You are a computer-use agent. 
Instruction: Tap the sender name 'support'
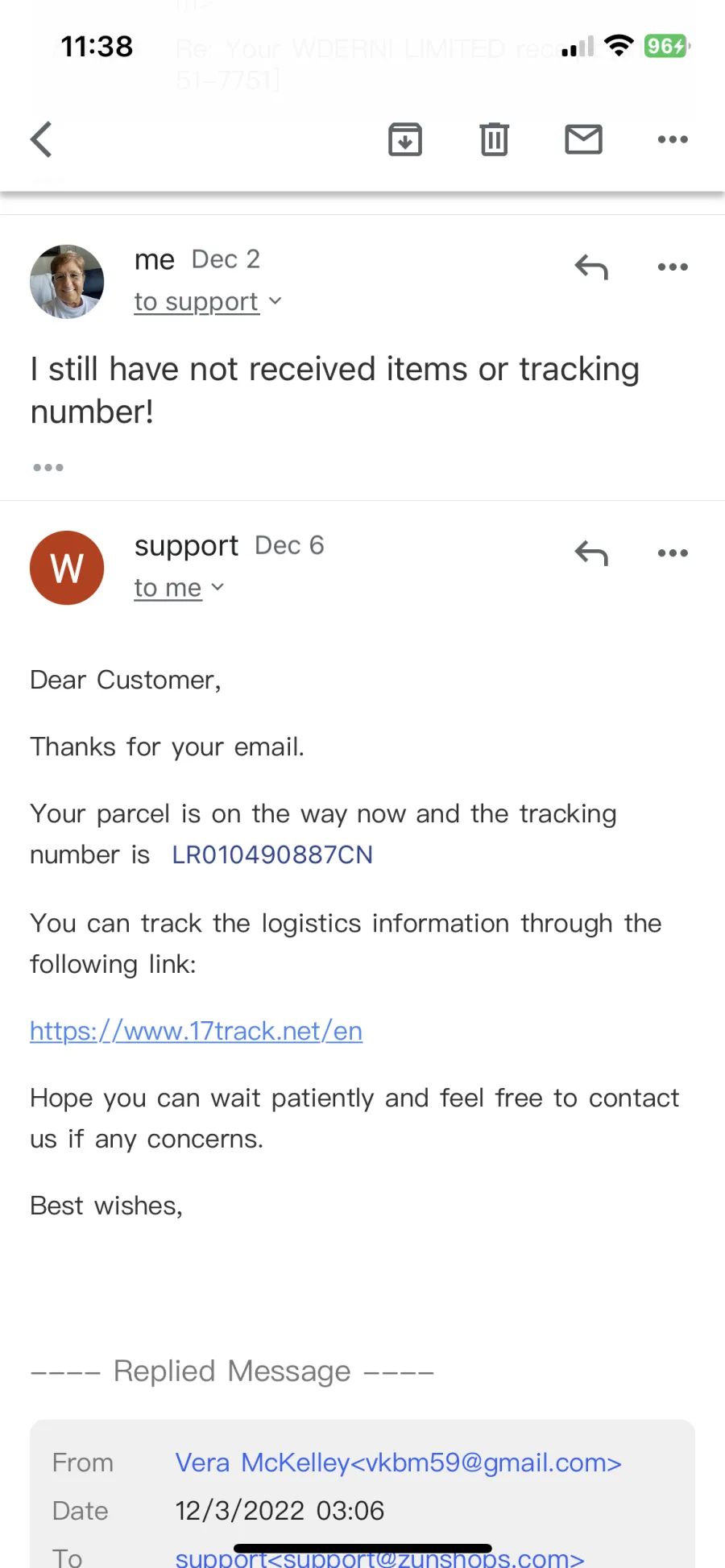pos(186,546)
